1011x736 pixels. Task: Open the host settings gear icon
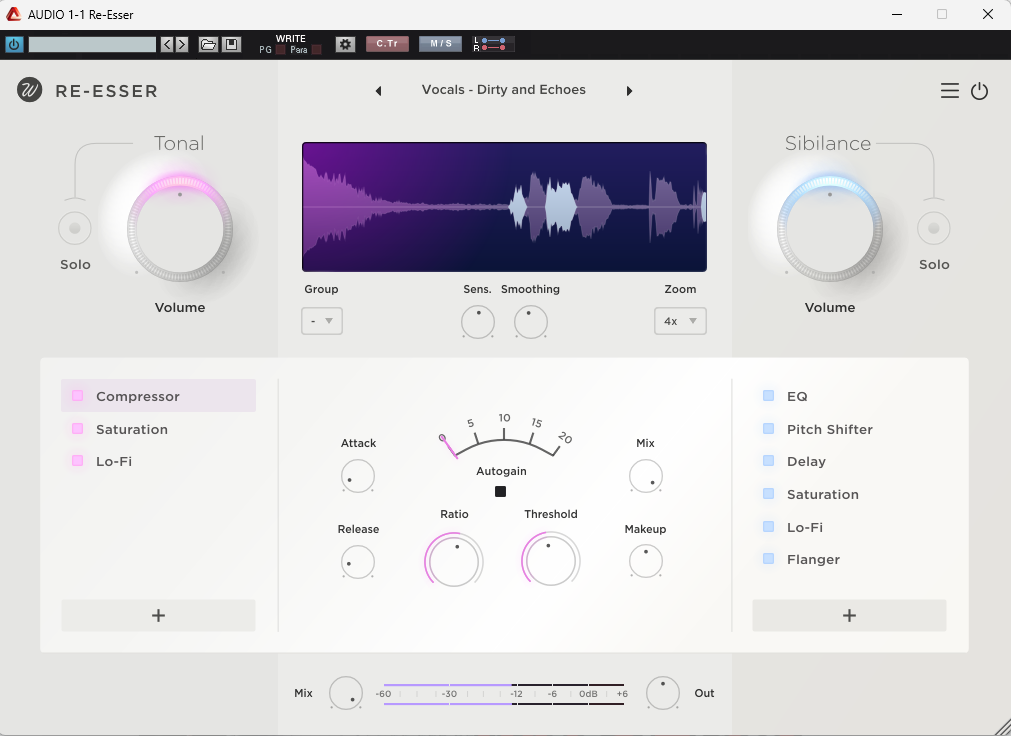345,44
